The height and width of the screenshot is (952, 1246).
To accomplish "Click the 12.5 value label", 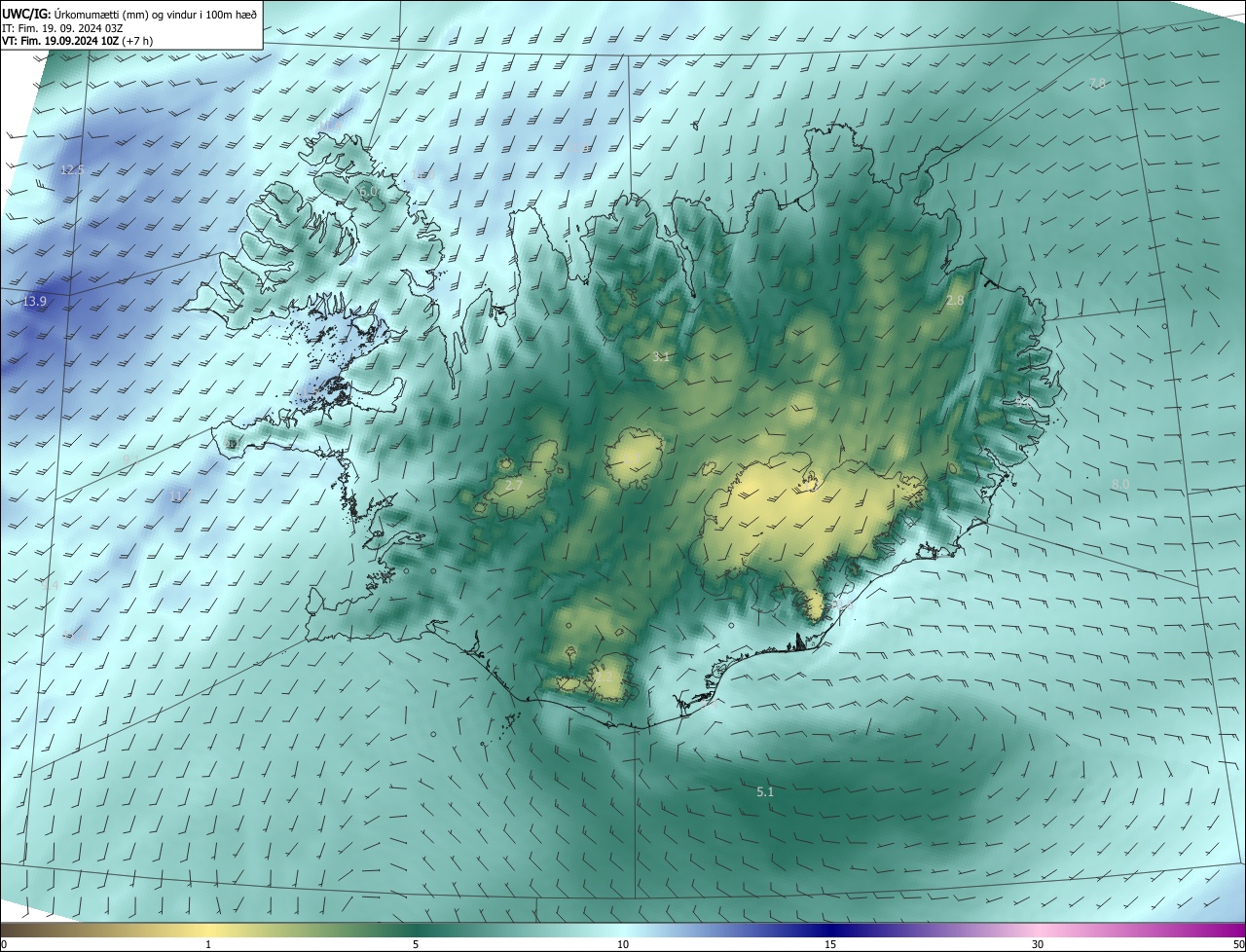I will pyautogui.click(x=72, y=169).
